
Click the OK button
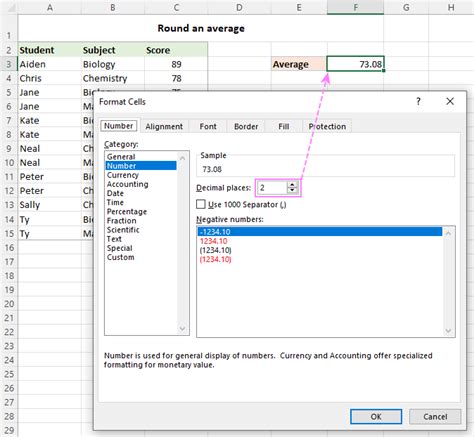(376, 417)
